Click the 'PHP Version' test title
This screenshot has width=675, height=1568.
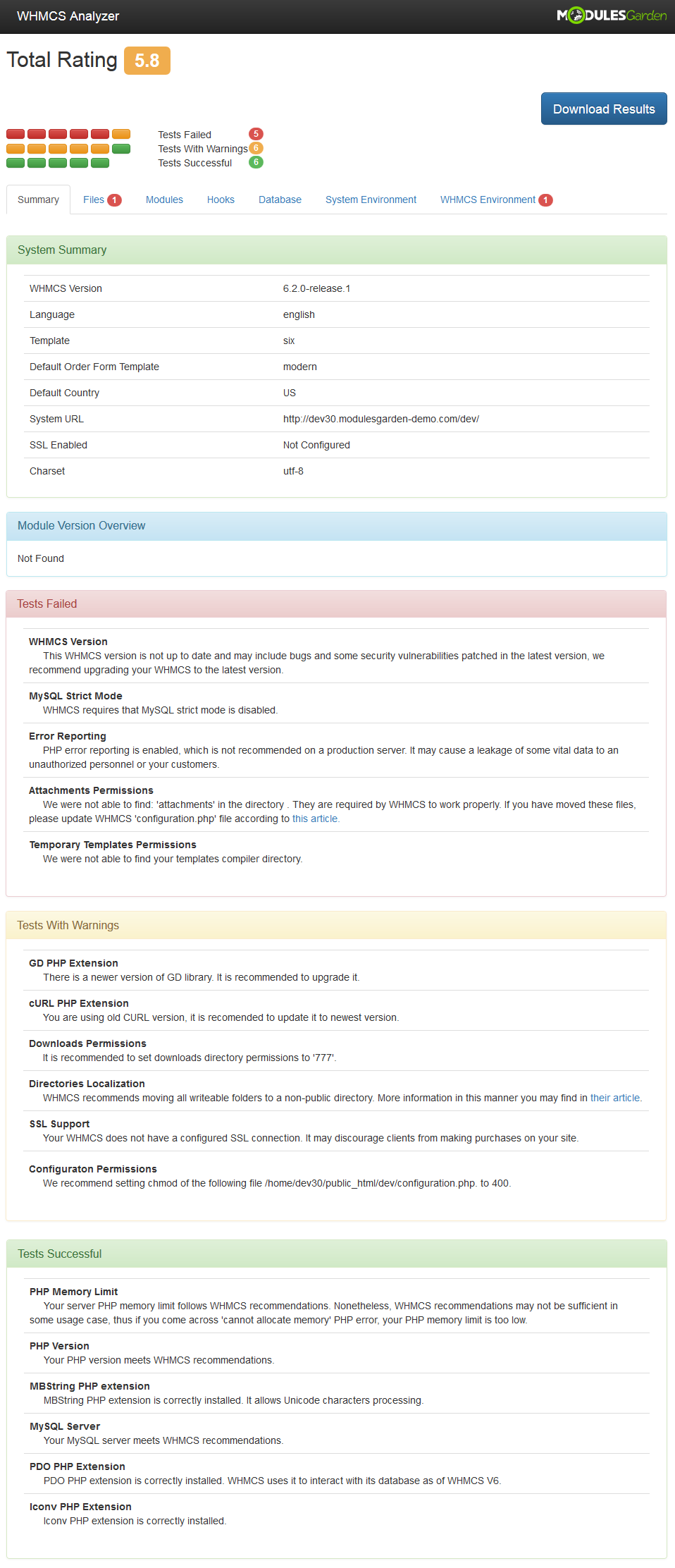pyautogui.click(x=59, y=1346)
